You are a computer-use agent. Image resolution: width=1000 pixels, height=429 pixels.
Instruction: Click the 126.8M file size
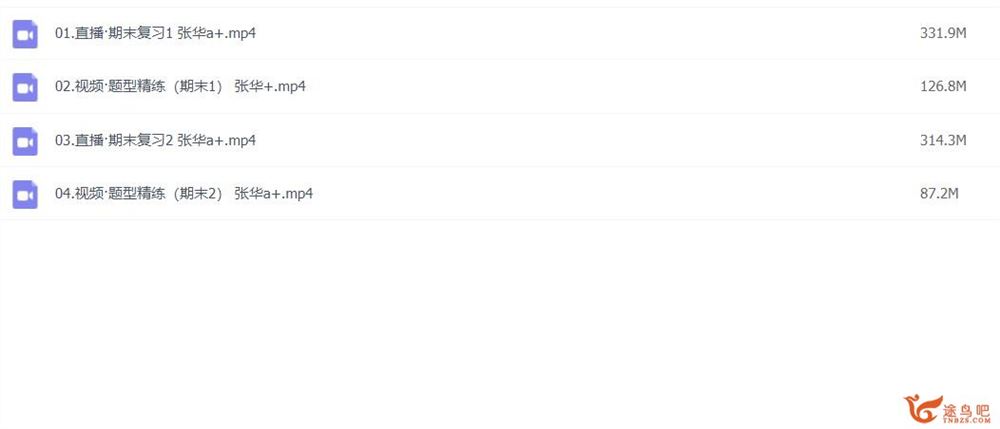(x=943, y=87)
